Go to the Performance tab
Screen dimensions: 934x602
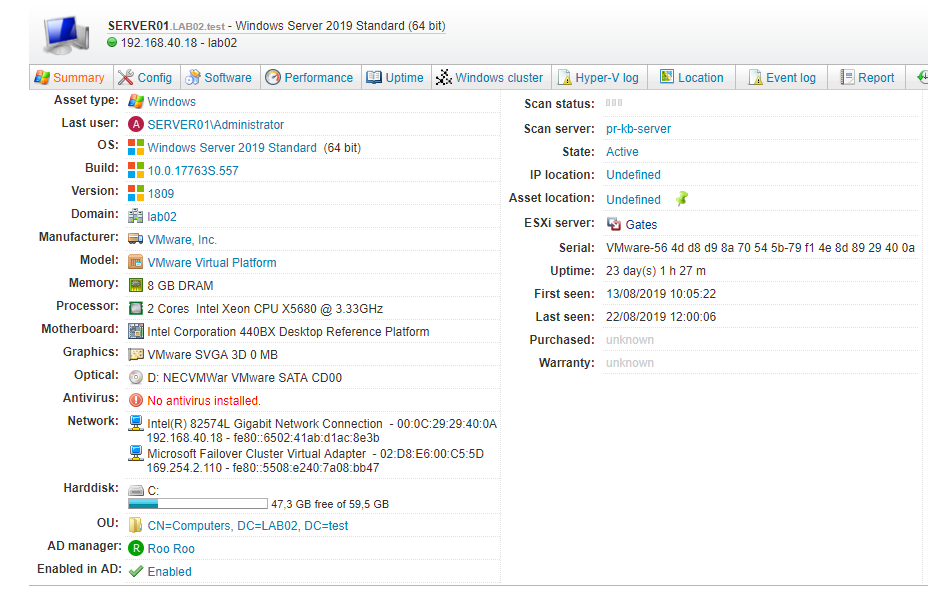pos(310,77)
